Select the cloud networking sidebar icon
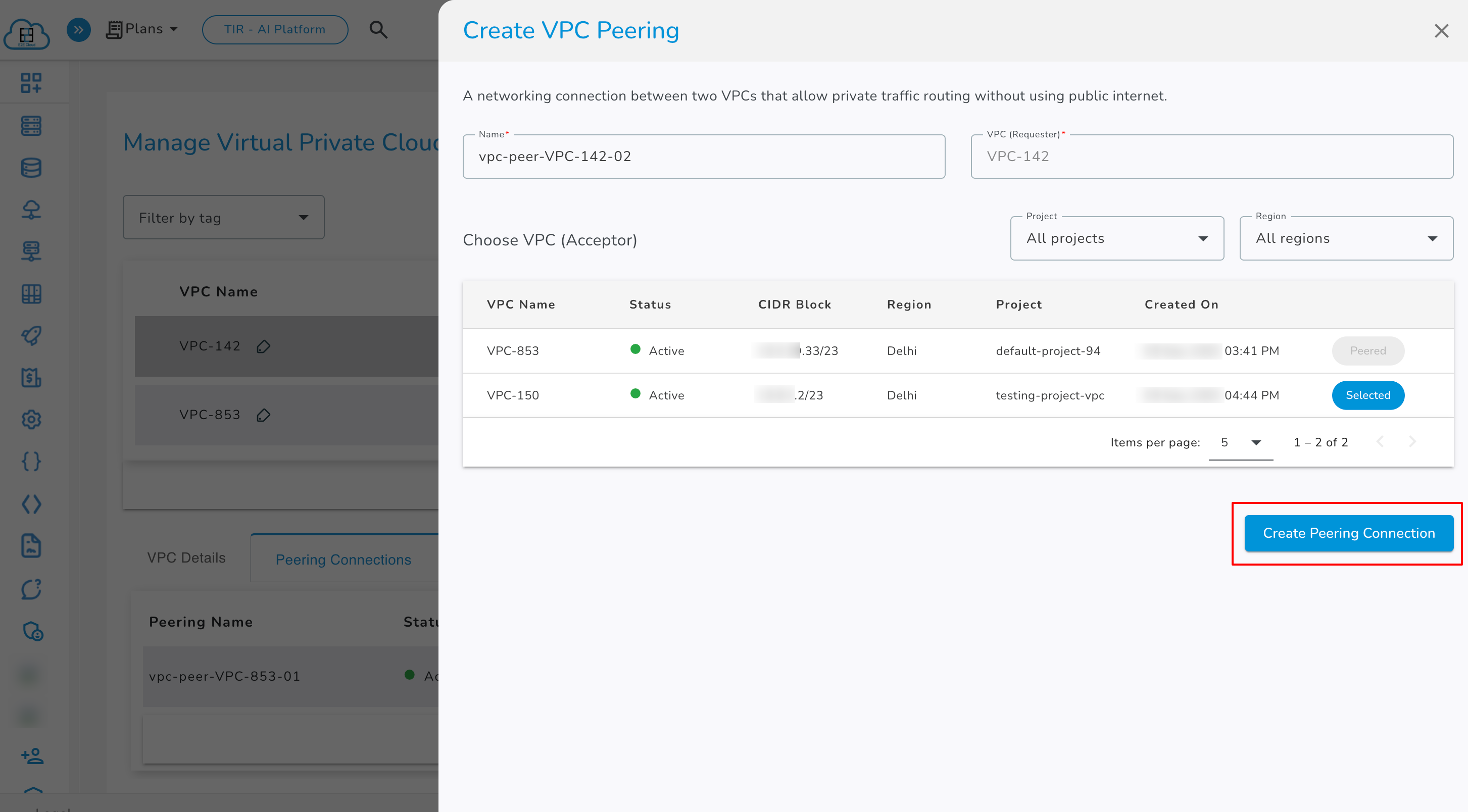 [31, 209]
